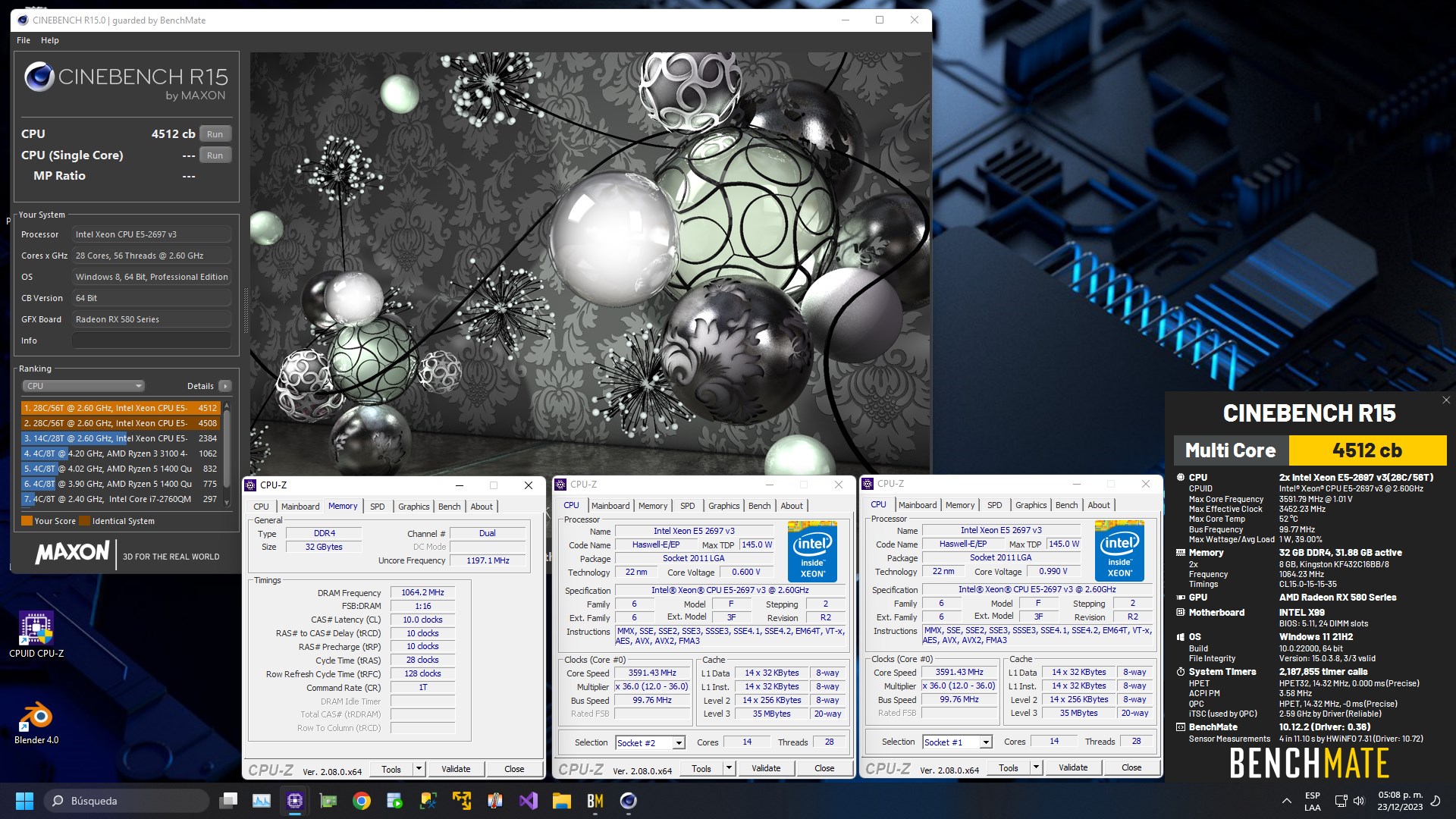1456x819 pixels.
Task: Select ranking row 5 scoring 832
Action: 121,469
